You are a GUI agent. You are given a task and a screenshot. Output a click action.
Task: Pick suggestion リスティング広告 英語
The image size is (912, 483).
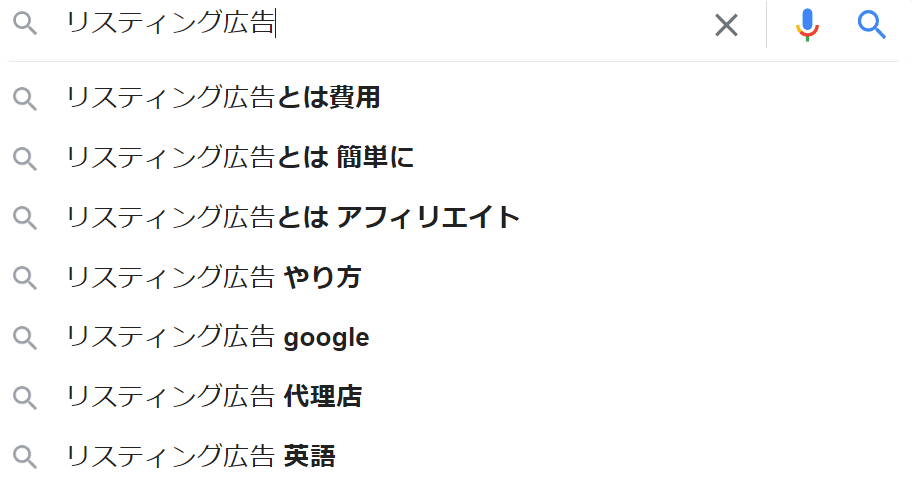(200, 457)
